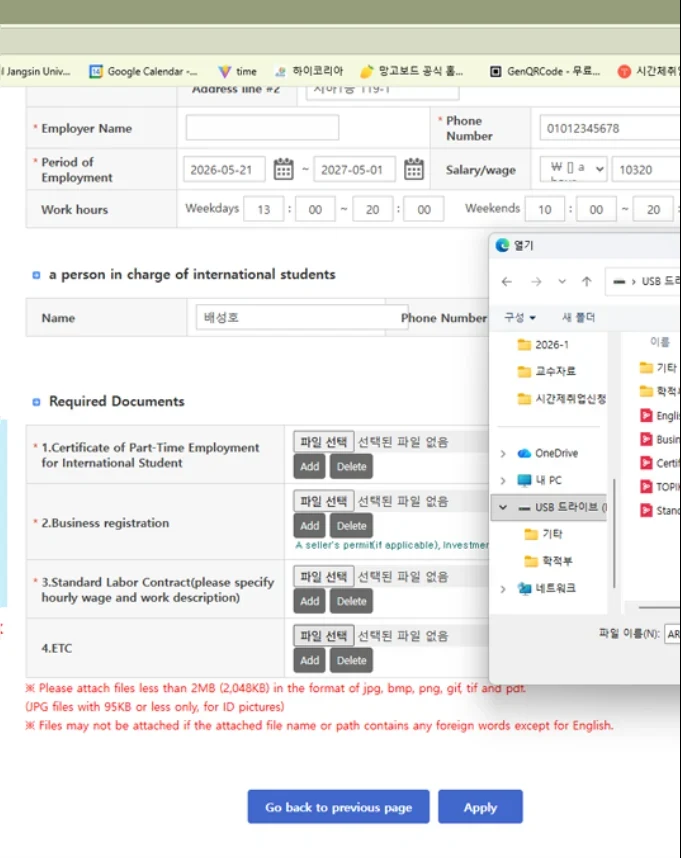Open the 학적 folder in file list
This screenshot has width=681, height=858.
[x=660, y=391]
